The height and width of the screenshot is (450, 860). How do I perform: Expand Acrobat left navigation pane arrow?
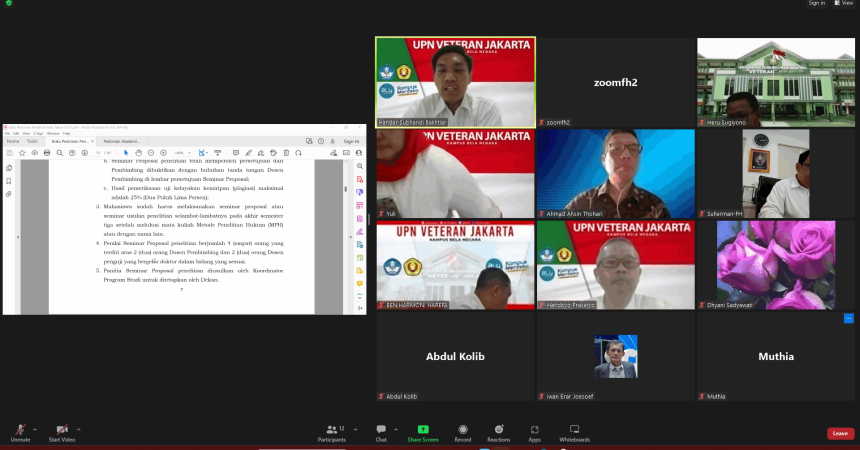(x=18, y=237)
